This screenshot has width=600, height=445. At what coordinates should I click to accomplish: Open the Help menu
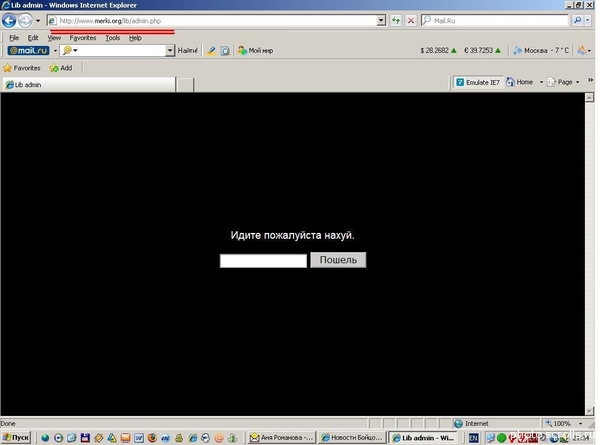[x=135, y=38]
